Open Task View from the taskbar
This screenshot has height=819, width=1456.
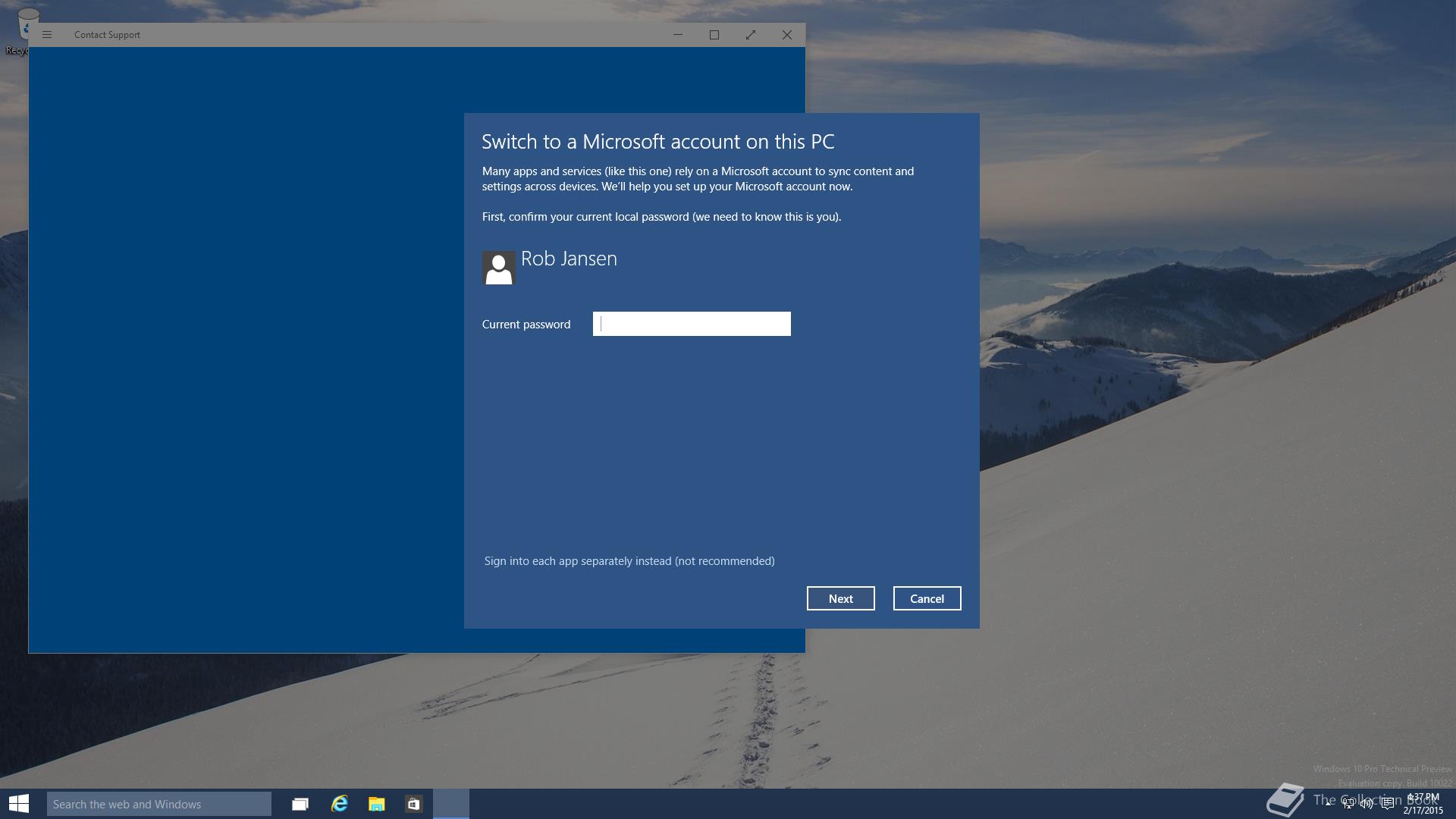point(300,804)
